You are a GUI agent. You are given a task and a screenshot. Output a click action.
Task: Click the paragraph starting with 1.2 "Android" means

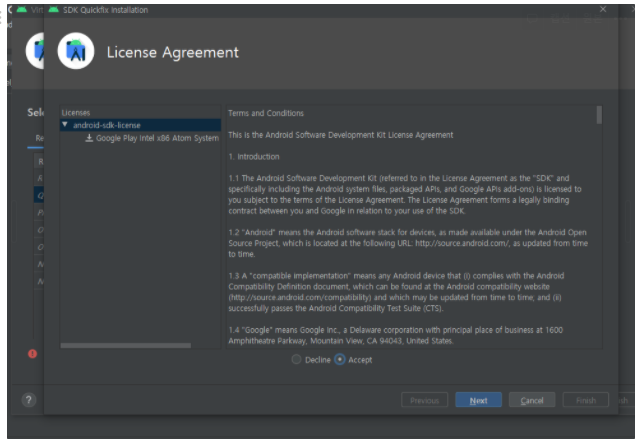[408, 243]
